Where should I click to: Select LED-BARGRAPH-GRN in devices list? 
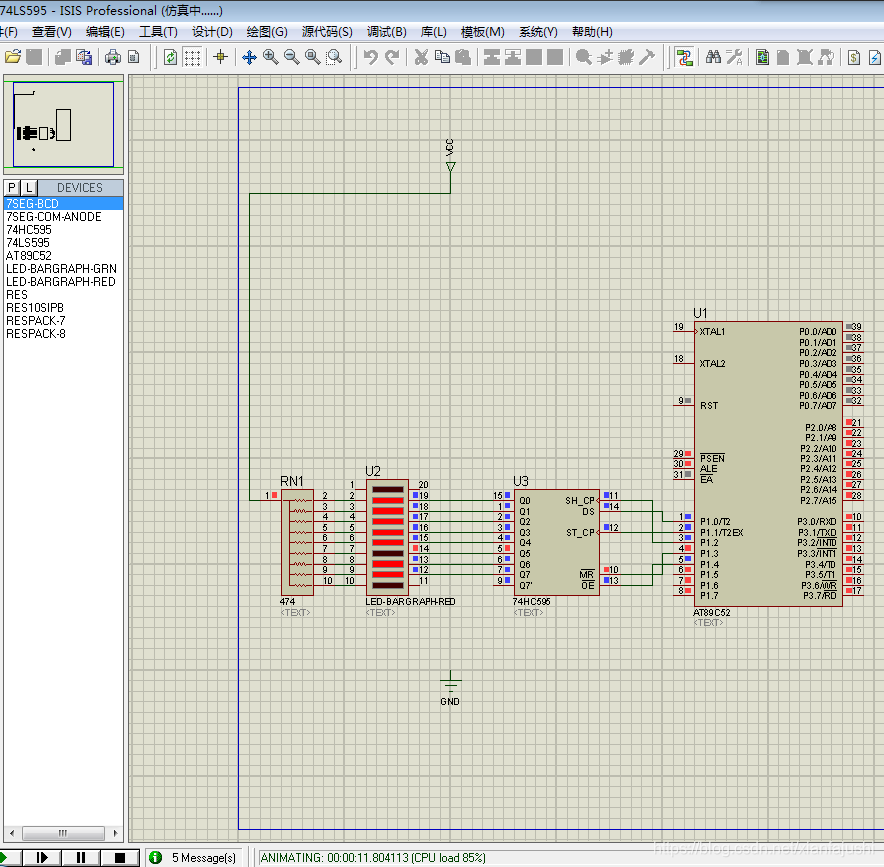(60, 269)
